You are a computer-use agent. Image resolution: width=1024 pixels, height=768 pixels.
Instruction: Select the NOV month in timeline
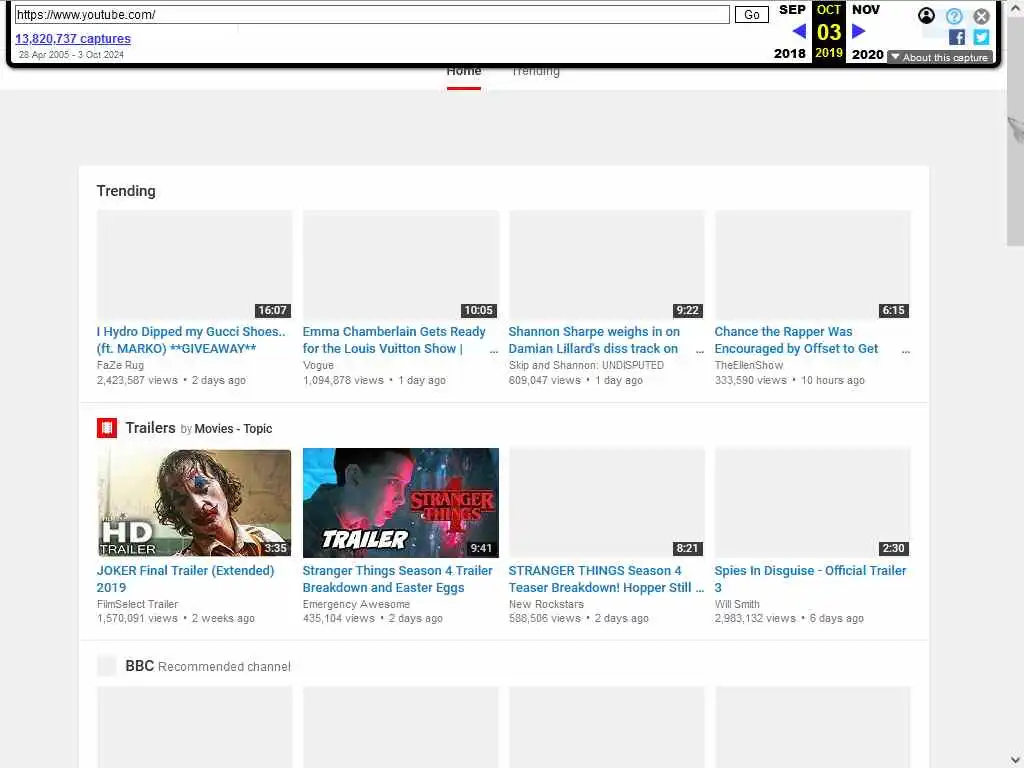(866, 9)
